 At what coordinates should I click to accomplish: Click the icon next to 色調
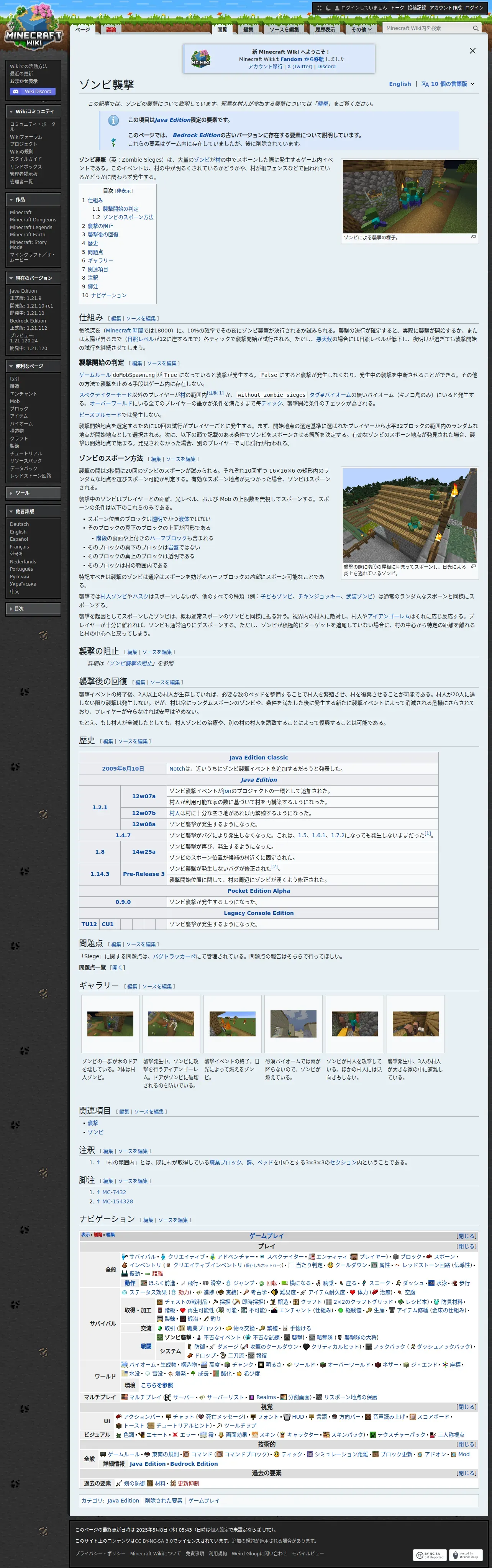(119, 1435)
